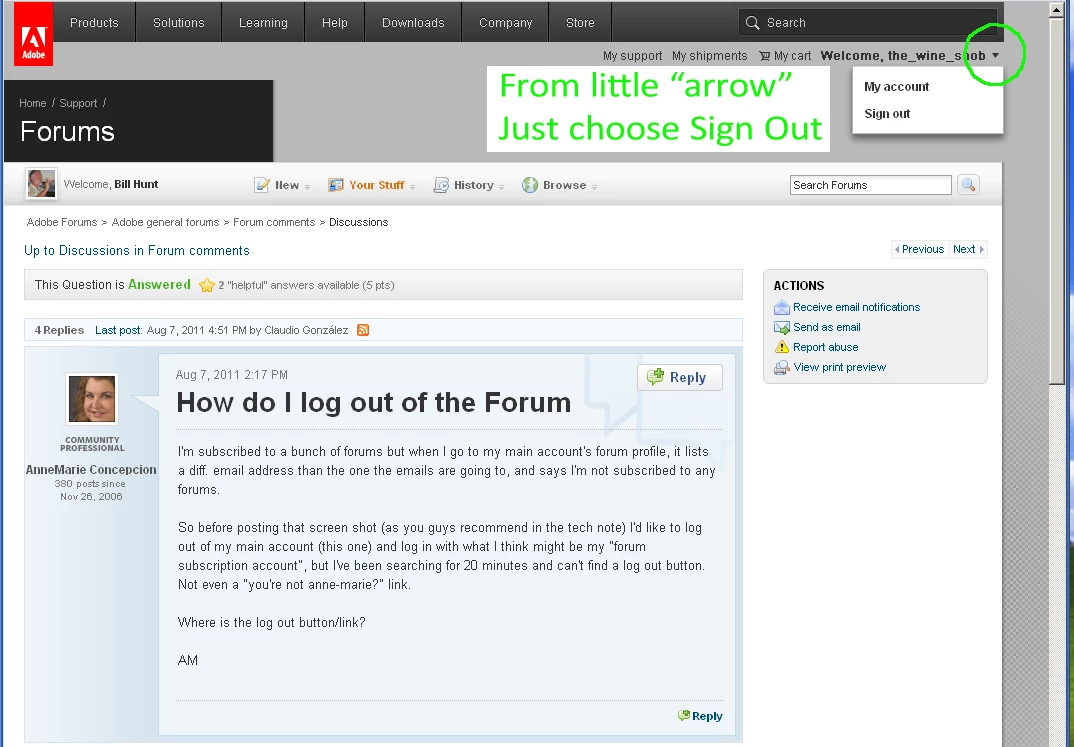Click the Support breadcrumb link
The image size is (1074, 747).
(x=78, y=103)
